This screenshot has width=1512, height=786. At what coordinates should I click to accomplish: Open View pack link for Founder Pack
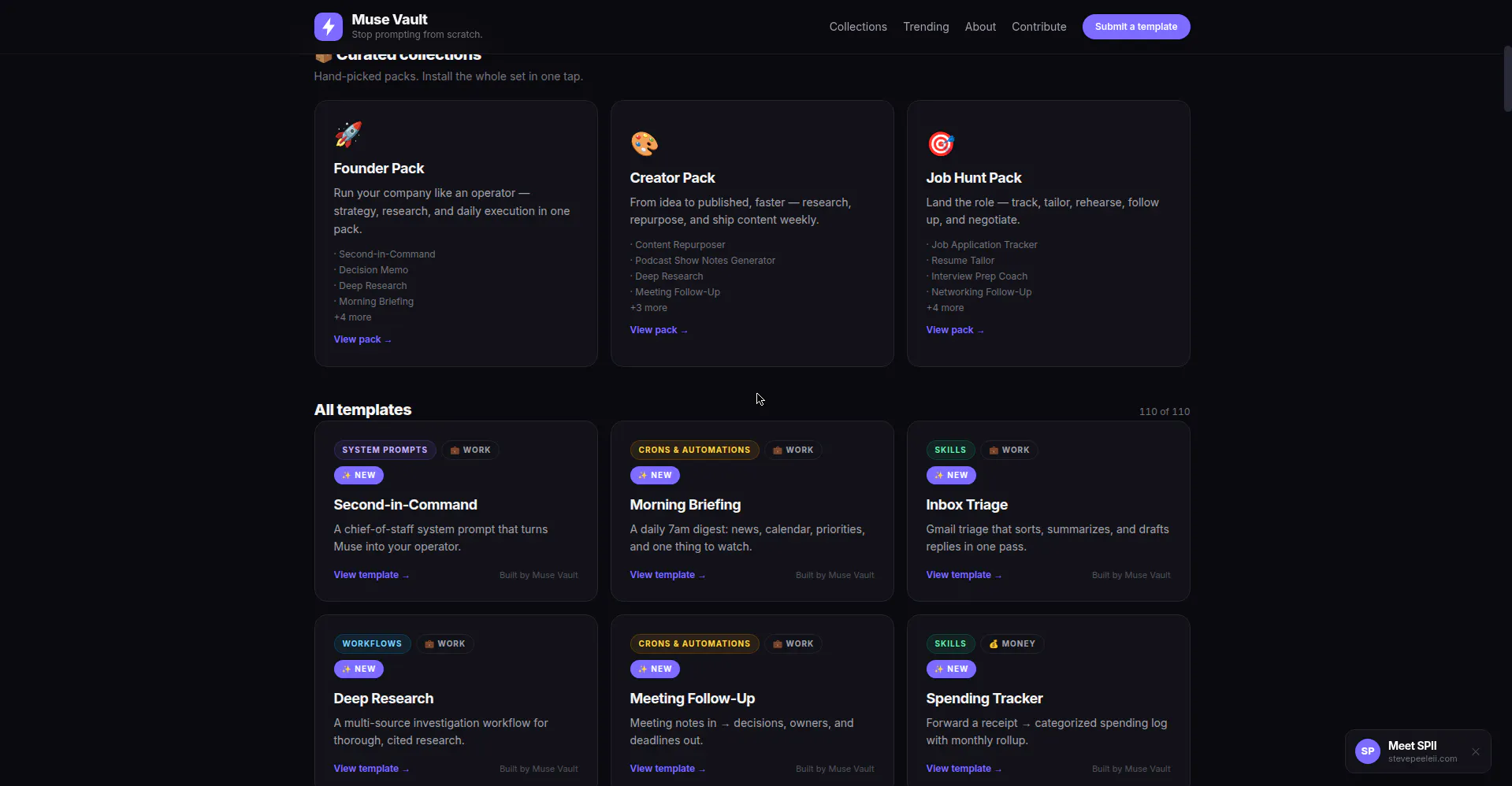click(x=362, y=339)
